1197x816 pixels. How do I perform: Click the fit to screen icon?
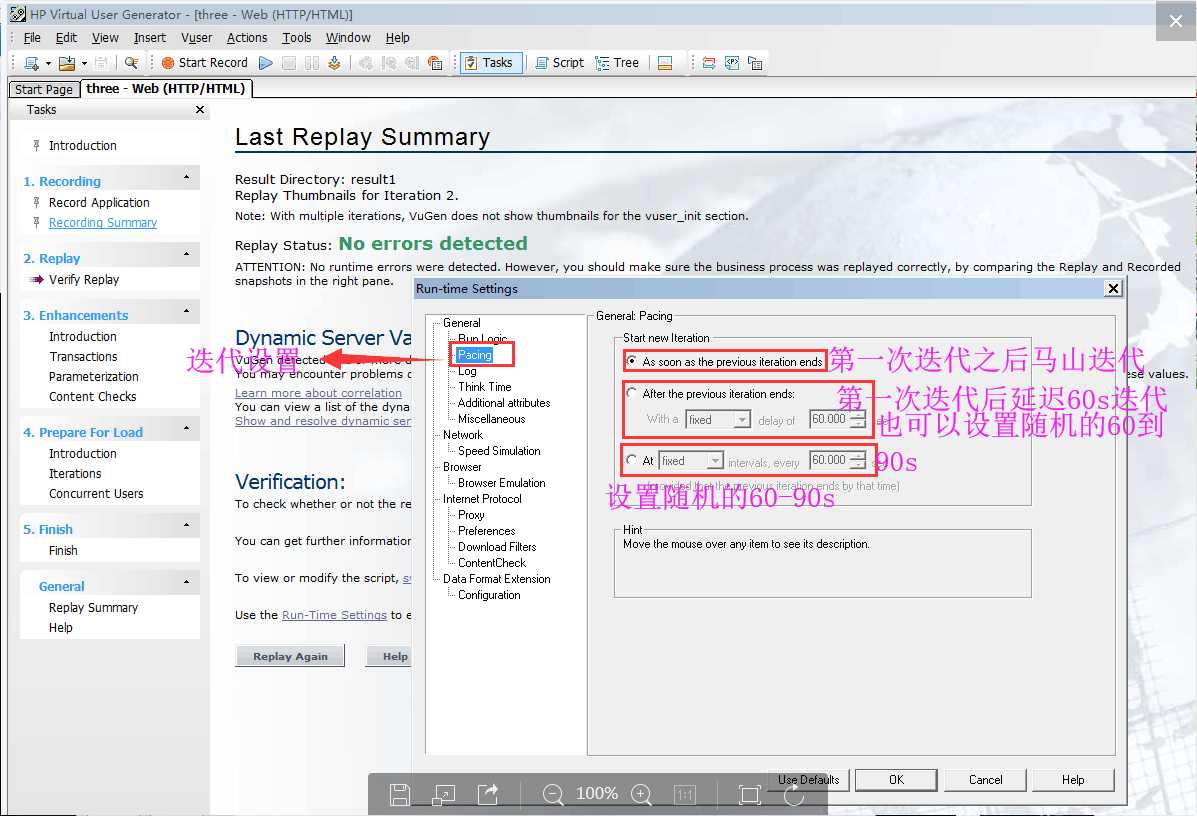[750, 795]
